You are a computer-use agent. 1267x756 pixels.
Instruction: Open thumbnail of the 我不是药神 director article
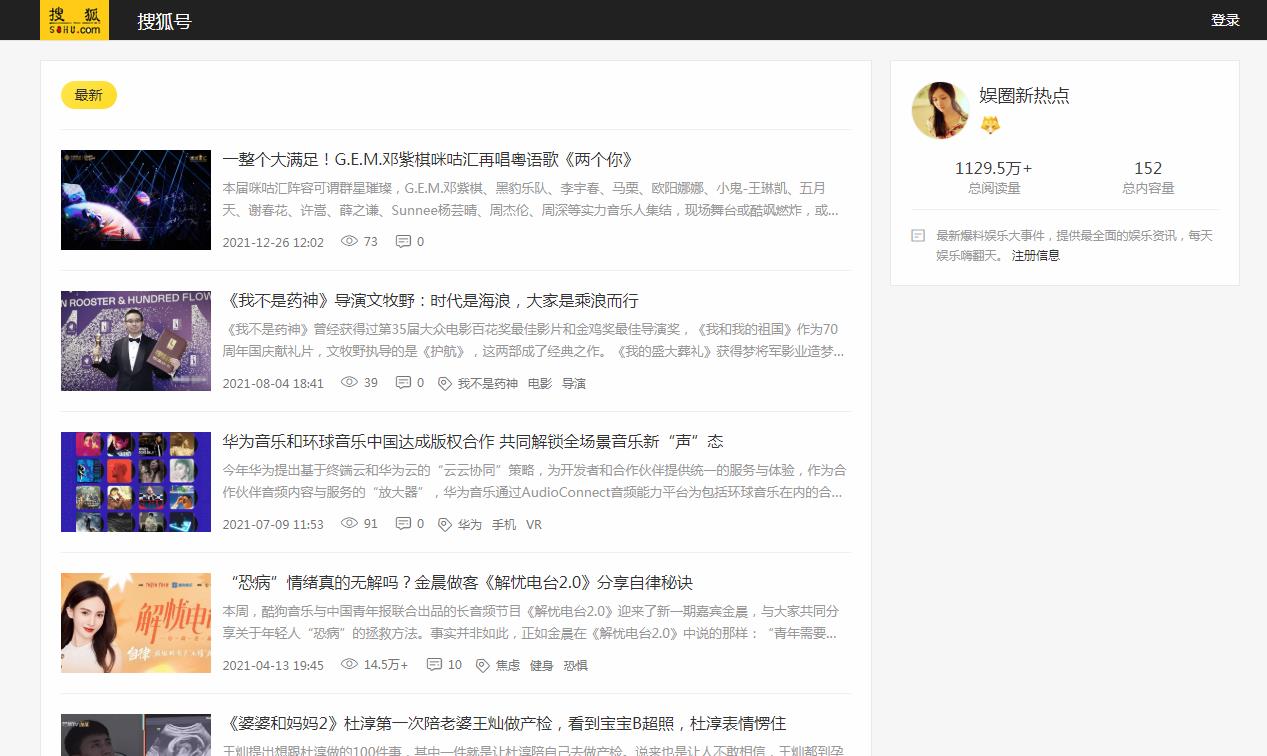tap(136, 341)
